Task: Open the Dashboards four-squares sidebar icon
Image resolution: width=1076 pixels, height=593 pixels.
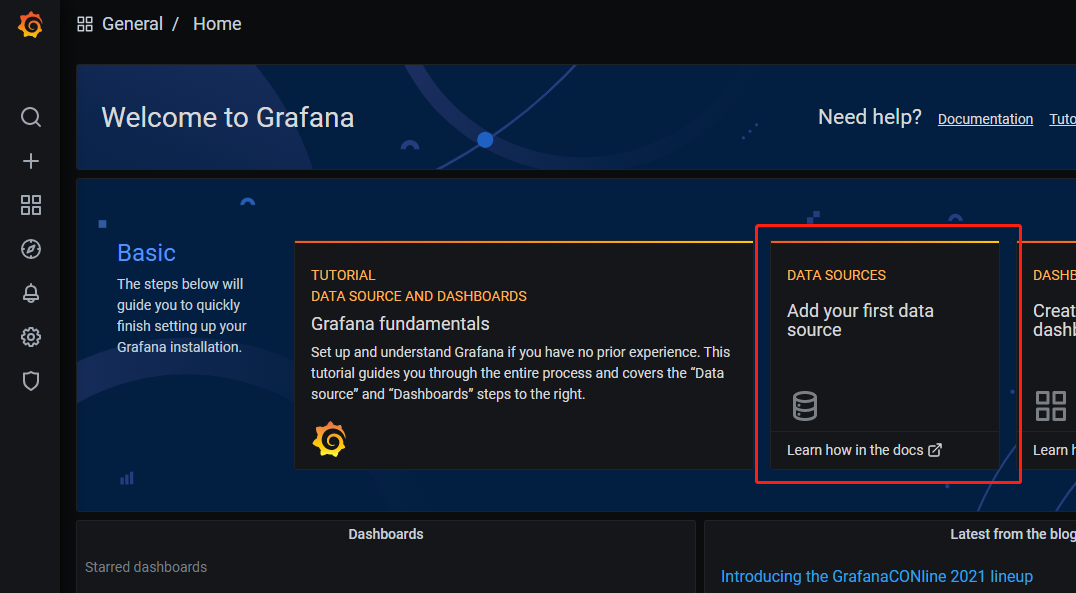Action: coord(31,205)
